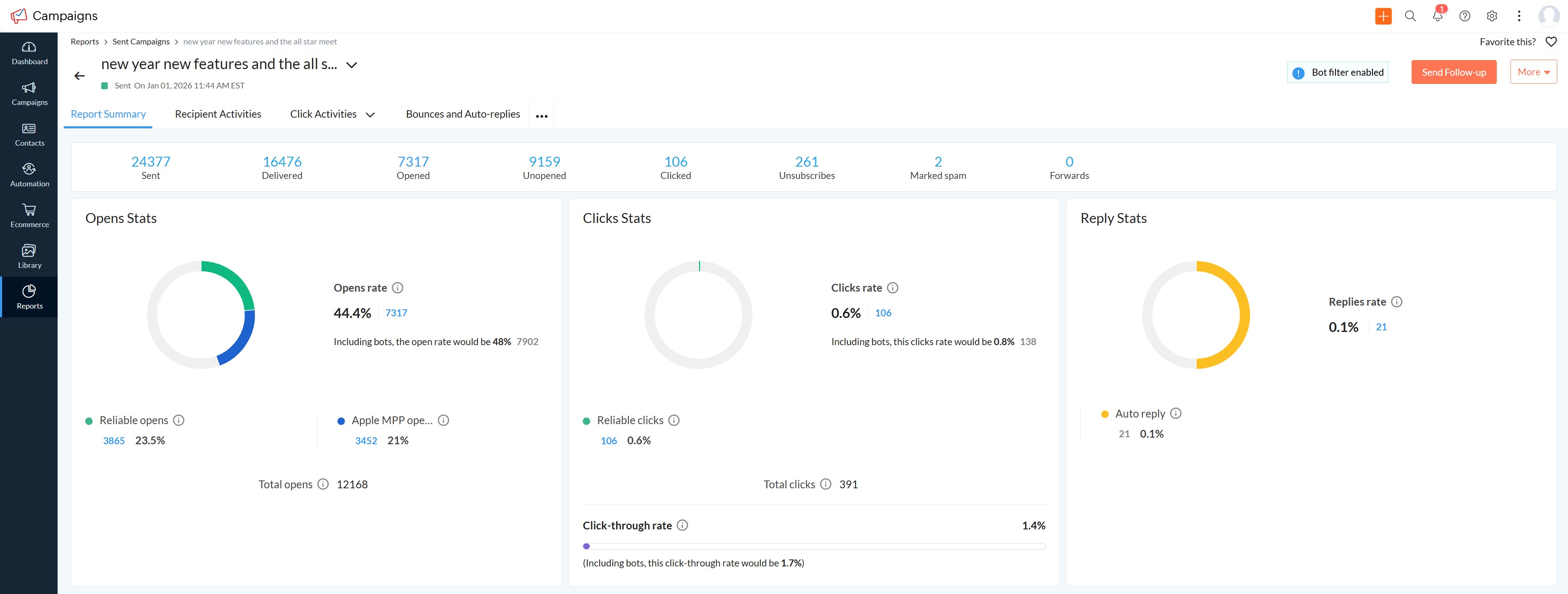Open Bounces and Auto-replies tab
This screenshot has height=594, width=1568.
463,114
